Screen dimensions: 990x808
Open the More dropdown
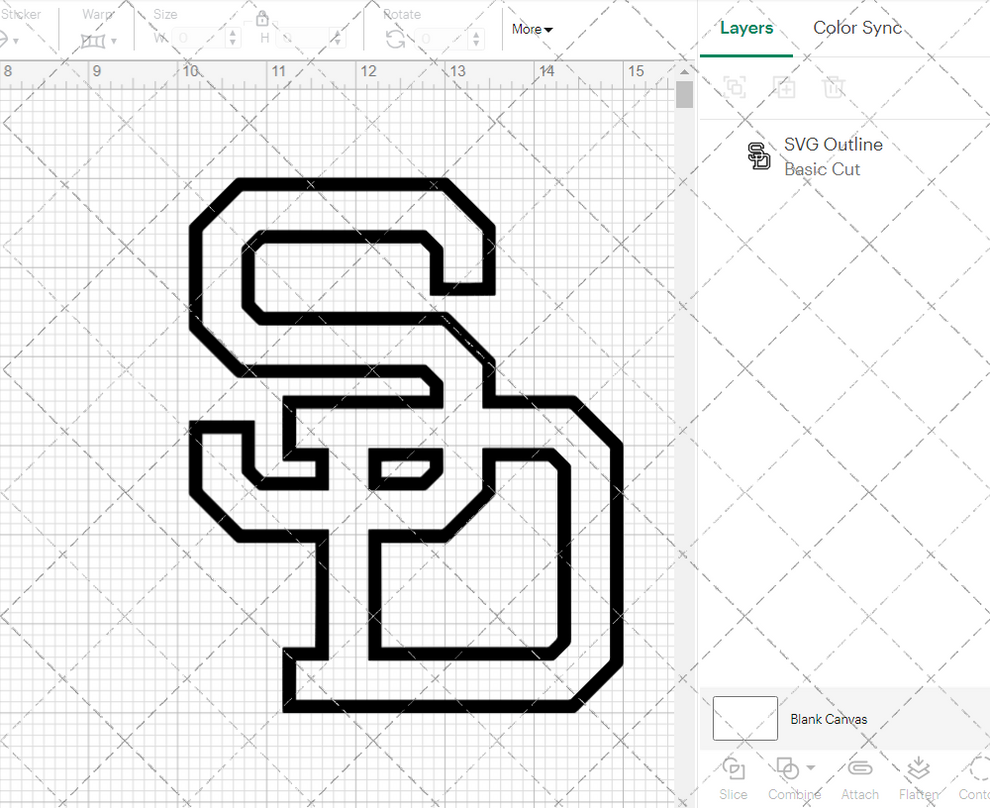(531, 29)
